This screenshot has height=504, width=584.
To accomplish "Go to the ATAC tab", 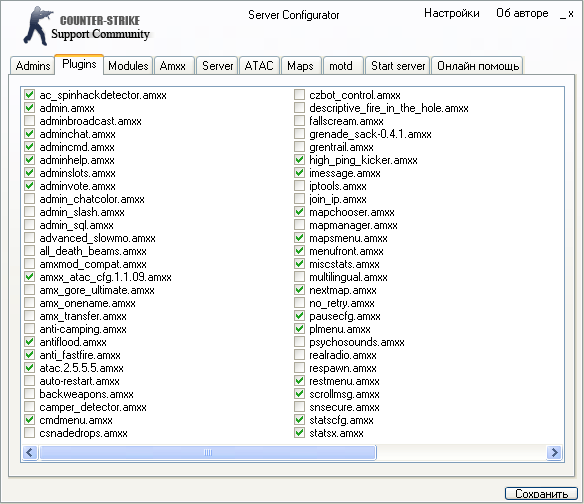I will [x=259, y=66].
